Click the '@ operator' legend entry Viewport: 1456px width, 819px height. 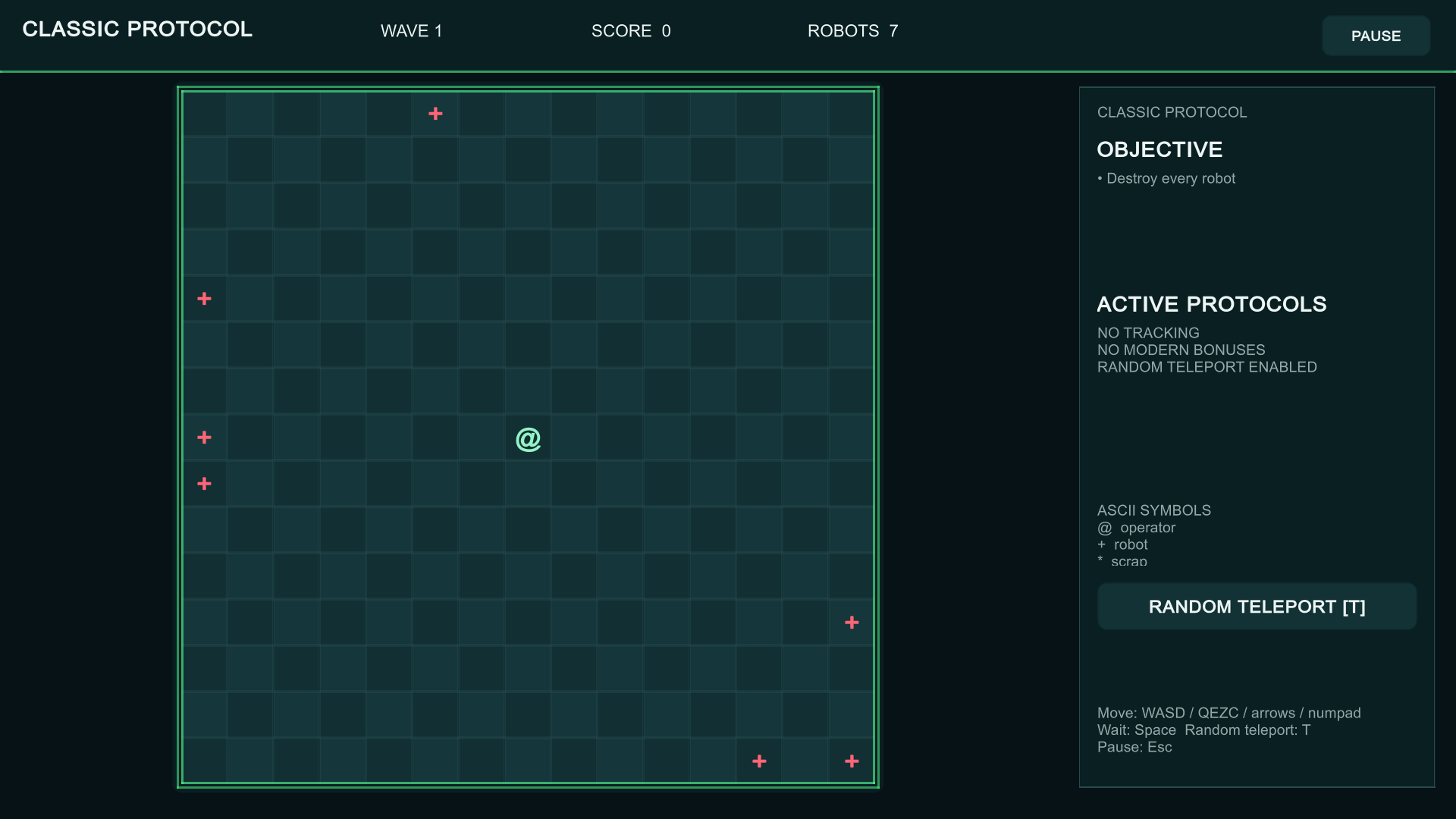pyautogui.click(x=1136, y=528)
